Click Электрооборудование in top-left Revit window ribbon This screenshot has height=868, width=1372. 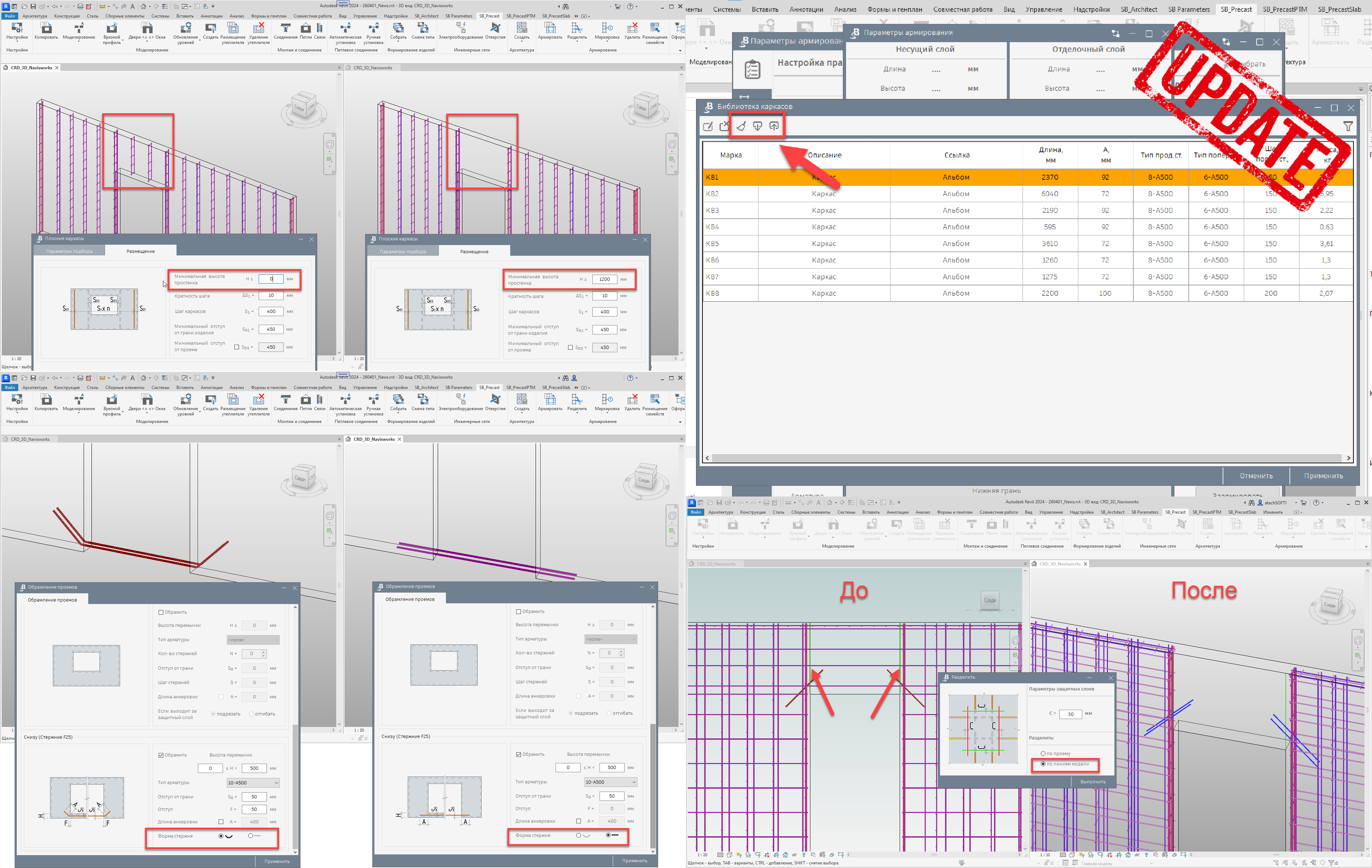[x=461, y=31]
